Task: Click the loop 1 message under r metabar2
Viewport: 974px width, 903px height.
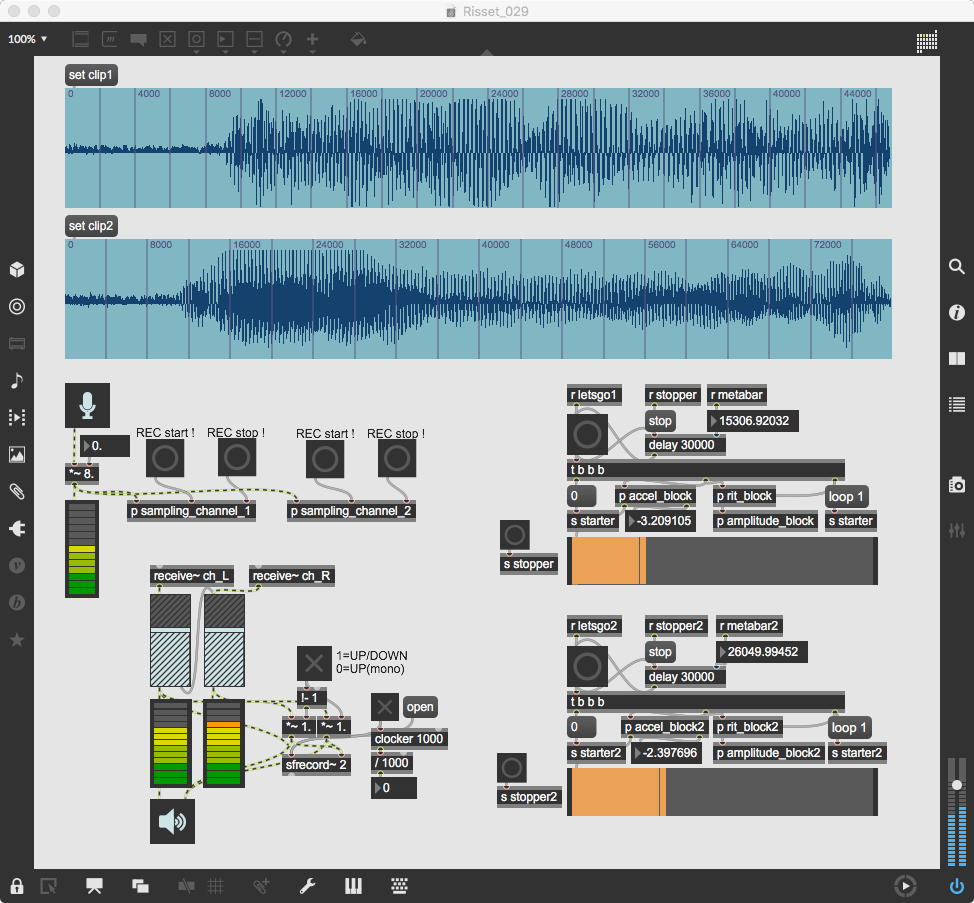Action: 849,728
